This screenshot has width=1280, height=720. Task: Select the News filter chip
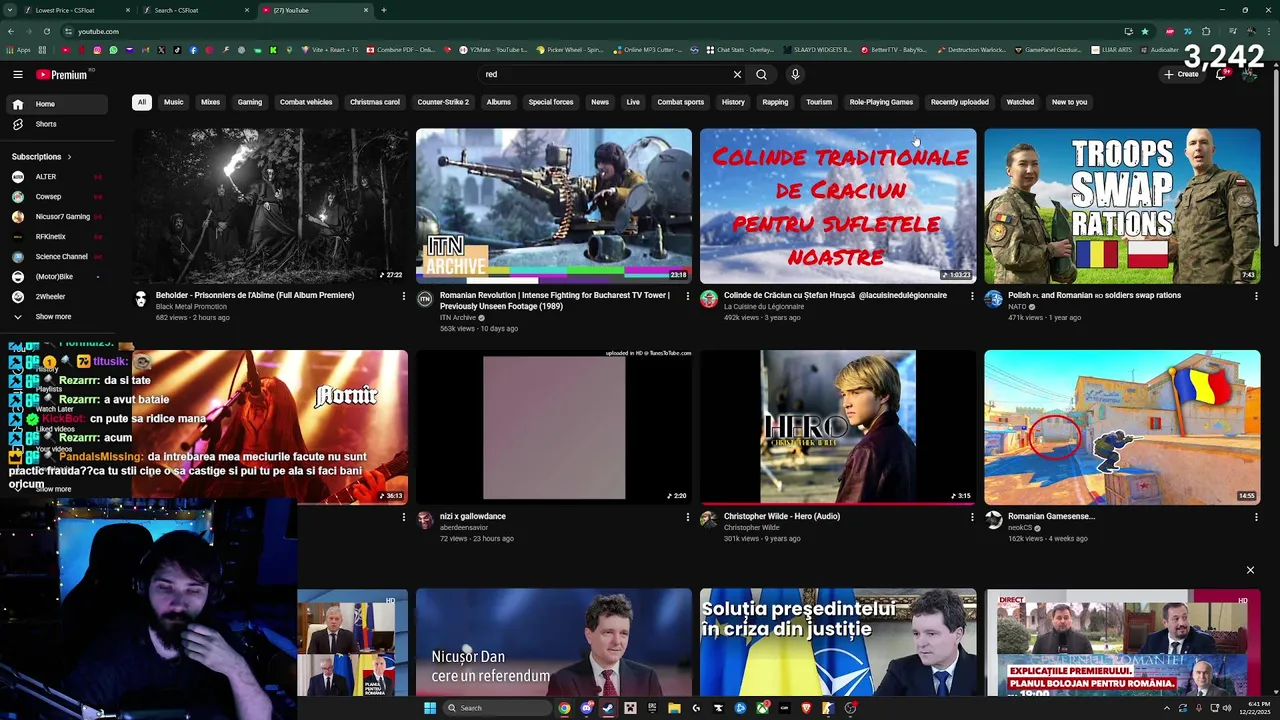coord(600,102)
